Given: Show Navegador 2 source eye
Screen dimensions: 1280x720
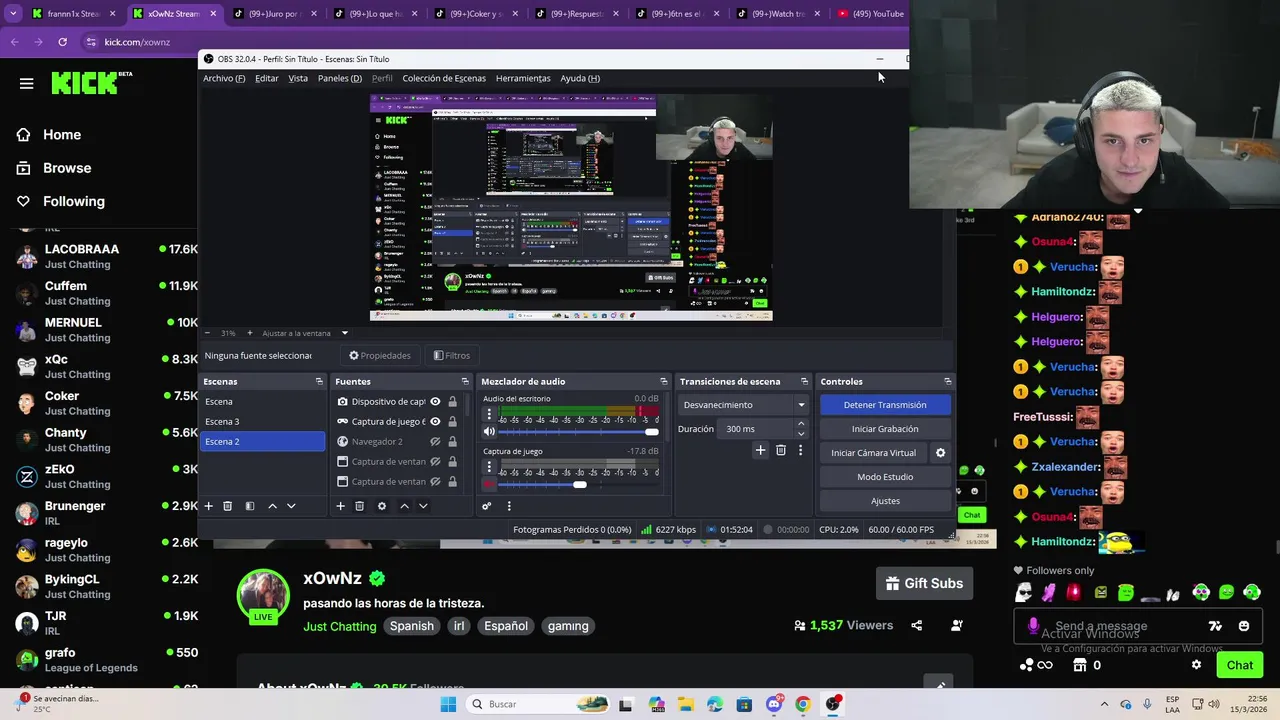Looking at the screenshot, I should pyautogui.click(x=435, y=442).
